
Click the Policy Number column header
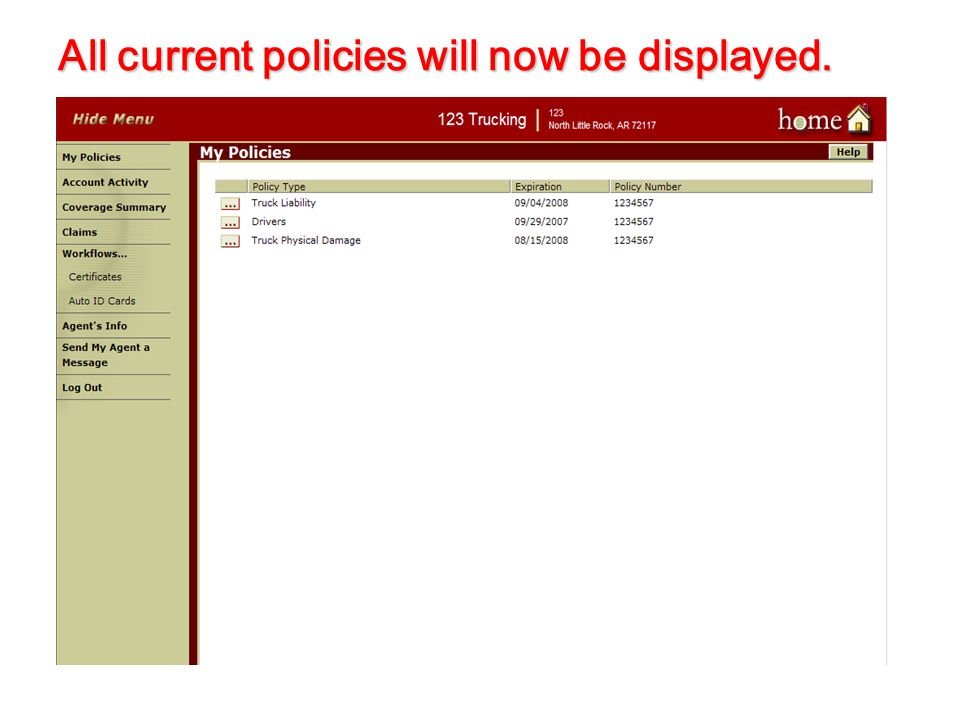click(741, 187)
